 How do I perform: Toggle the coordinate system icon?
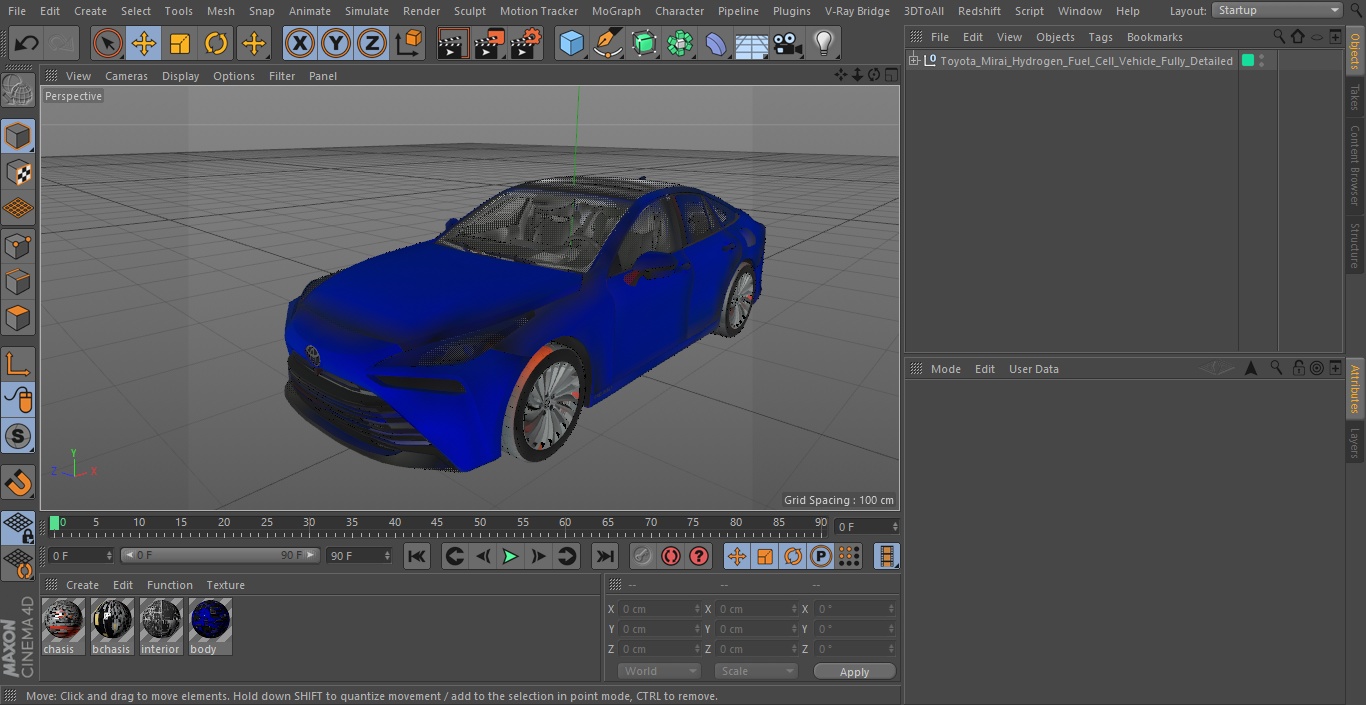[409, 43]
